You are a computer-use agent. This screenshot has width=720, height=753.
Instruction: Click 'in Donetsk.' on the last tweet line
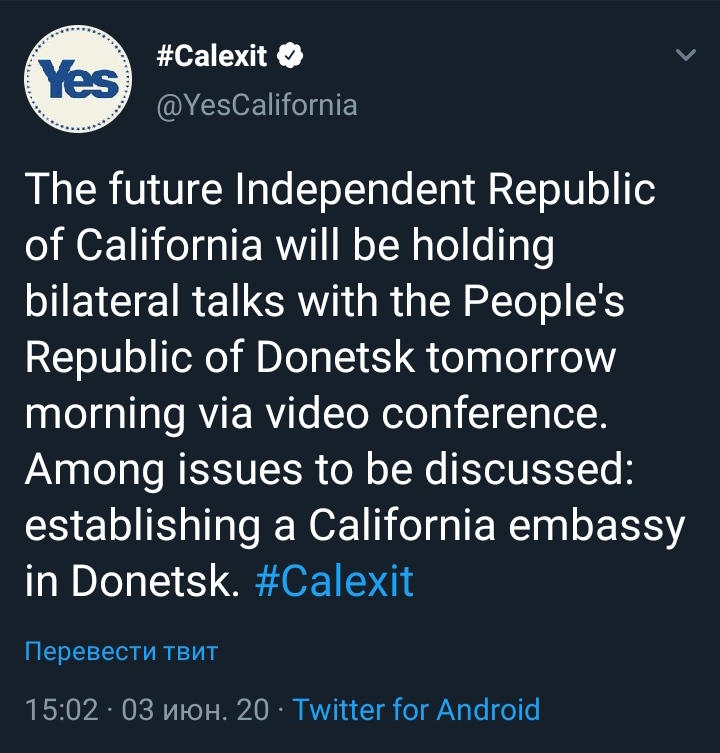132,581
